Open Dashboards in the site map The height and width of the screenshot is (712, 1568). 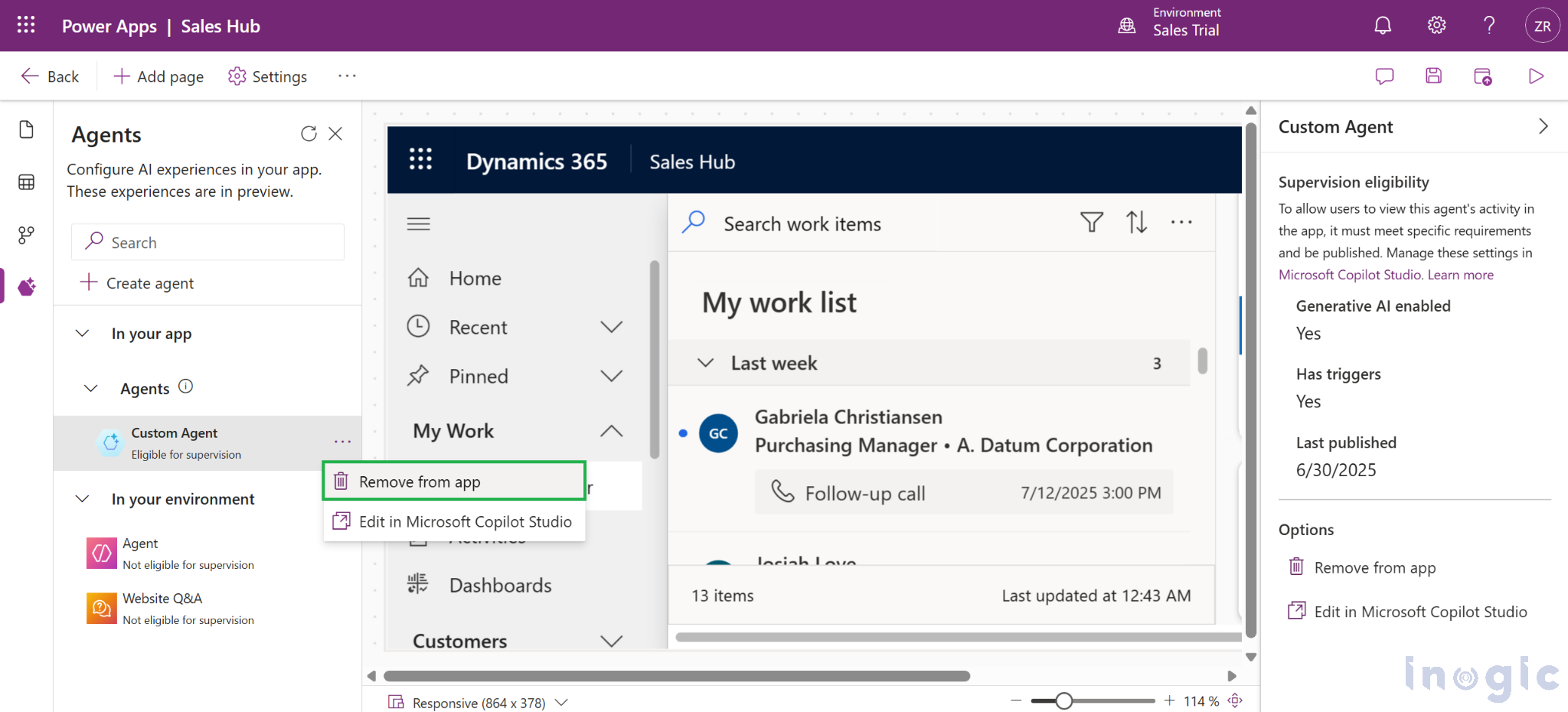500,585
